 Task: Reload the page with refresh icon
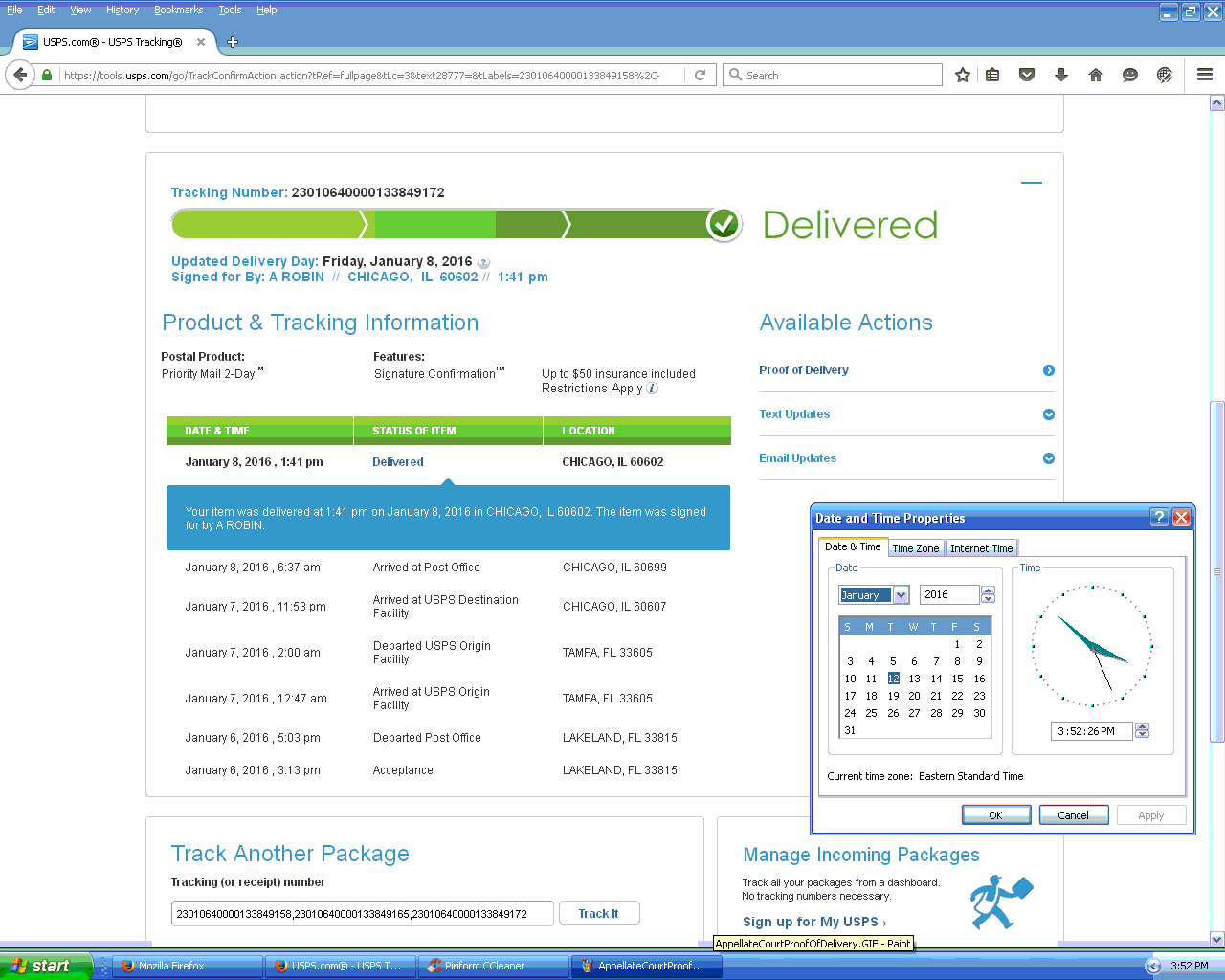(x=700, y=75)
